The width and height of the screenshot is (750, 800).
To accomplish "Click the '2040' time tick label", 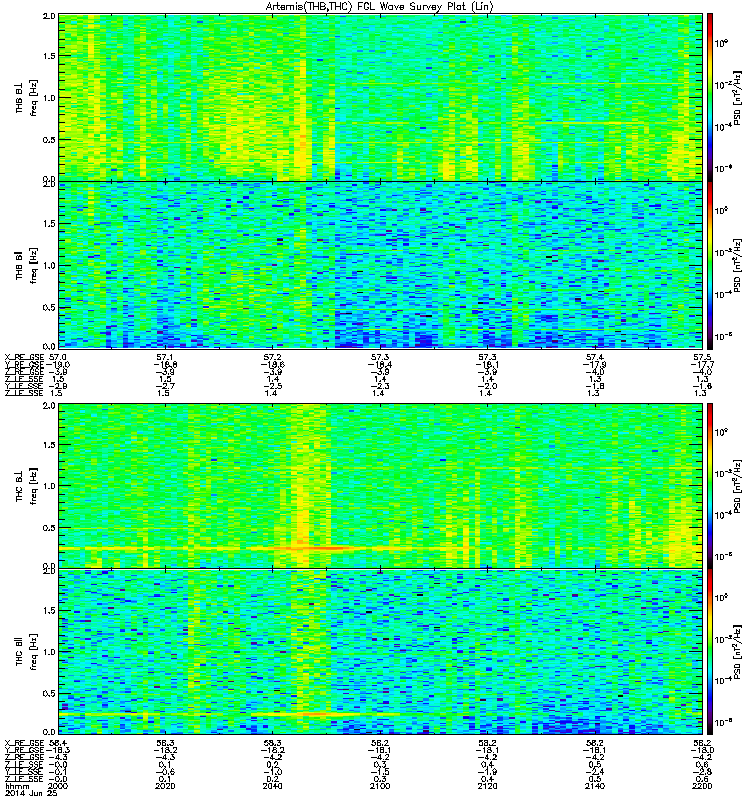I will (273, 786).
